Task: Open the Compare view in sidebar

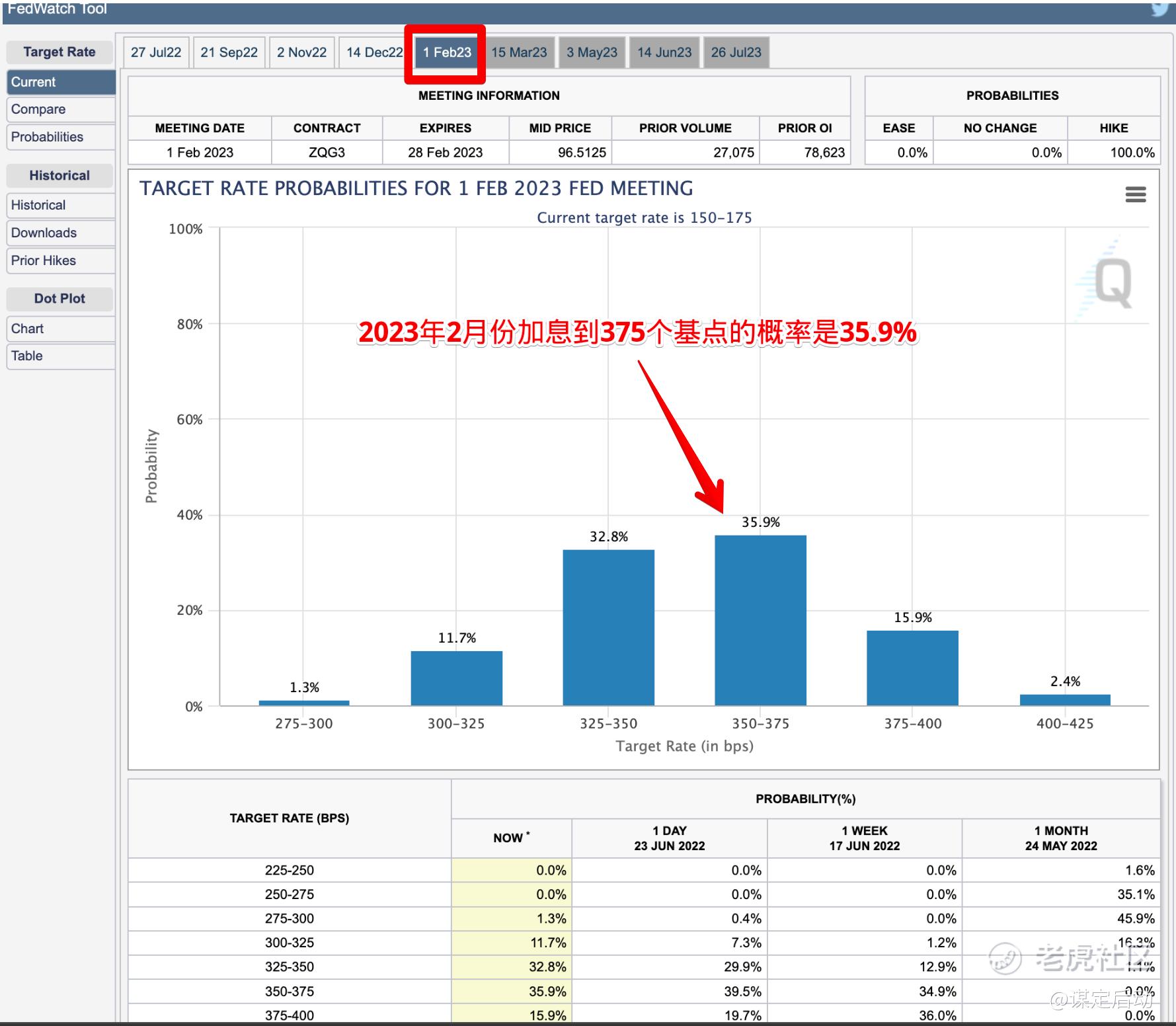Action: pyautogui.click(x=60, y=109)
